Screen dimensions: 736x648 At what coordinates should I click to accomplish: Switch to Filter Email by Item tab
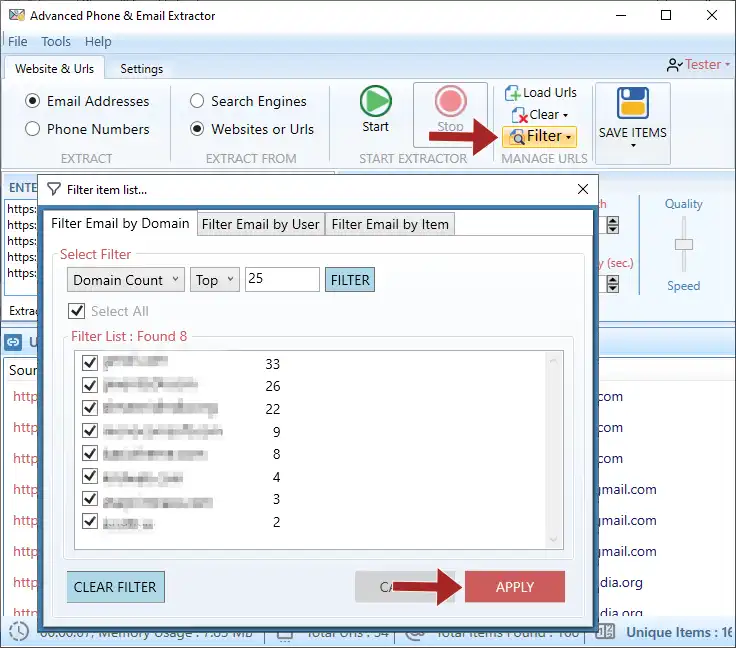pyautogui.click(x=390, y=224)
